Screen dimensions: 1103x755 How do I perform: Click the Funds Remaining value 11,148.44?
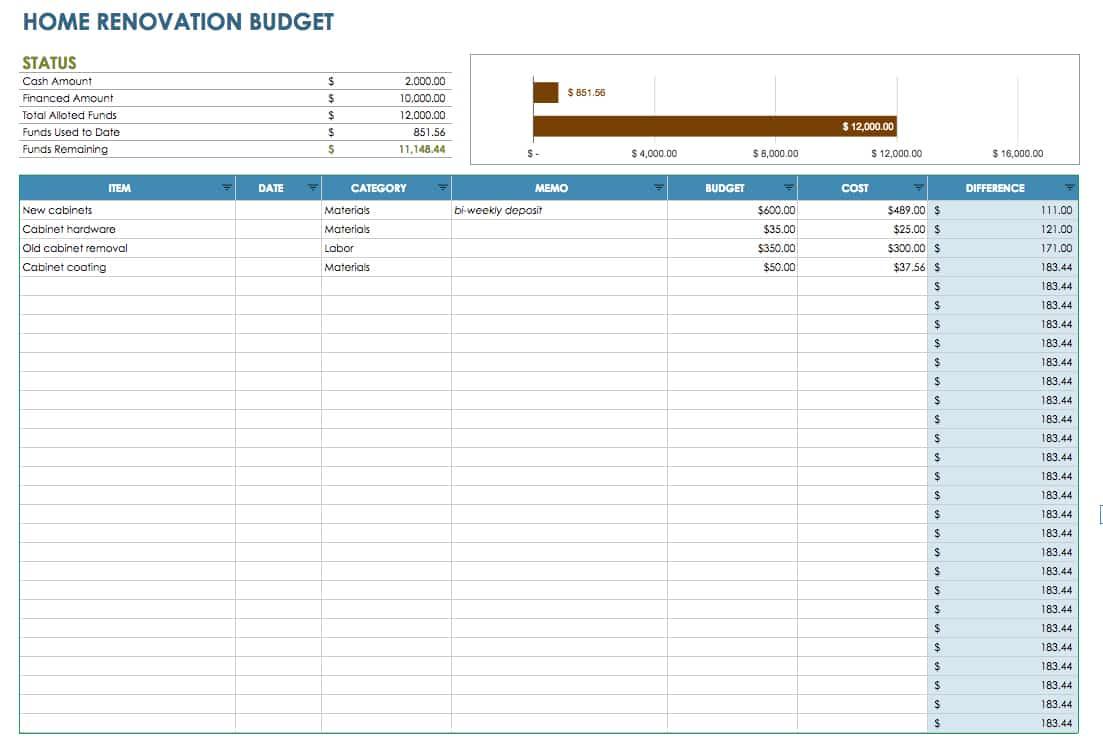coord(422,149)
